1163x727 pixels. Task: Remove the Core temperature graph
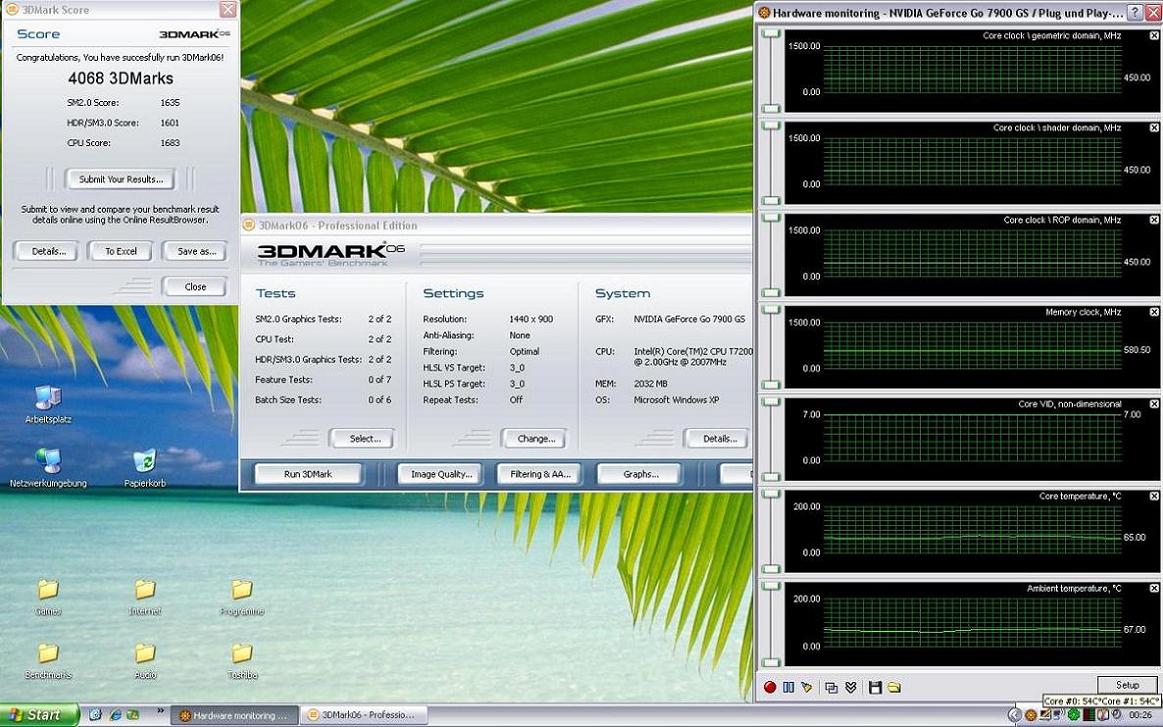coord(1154,496)
